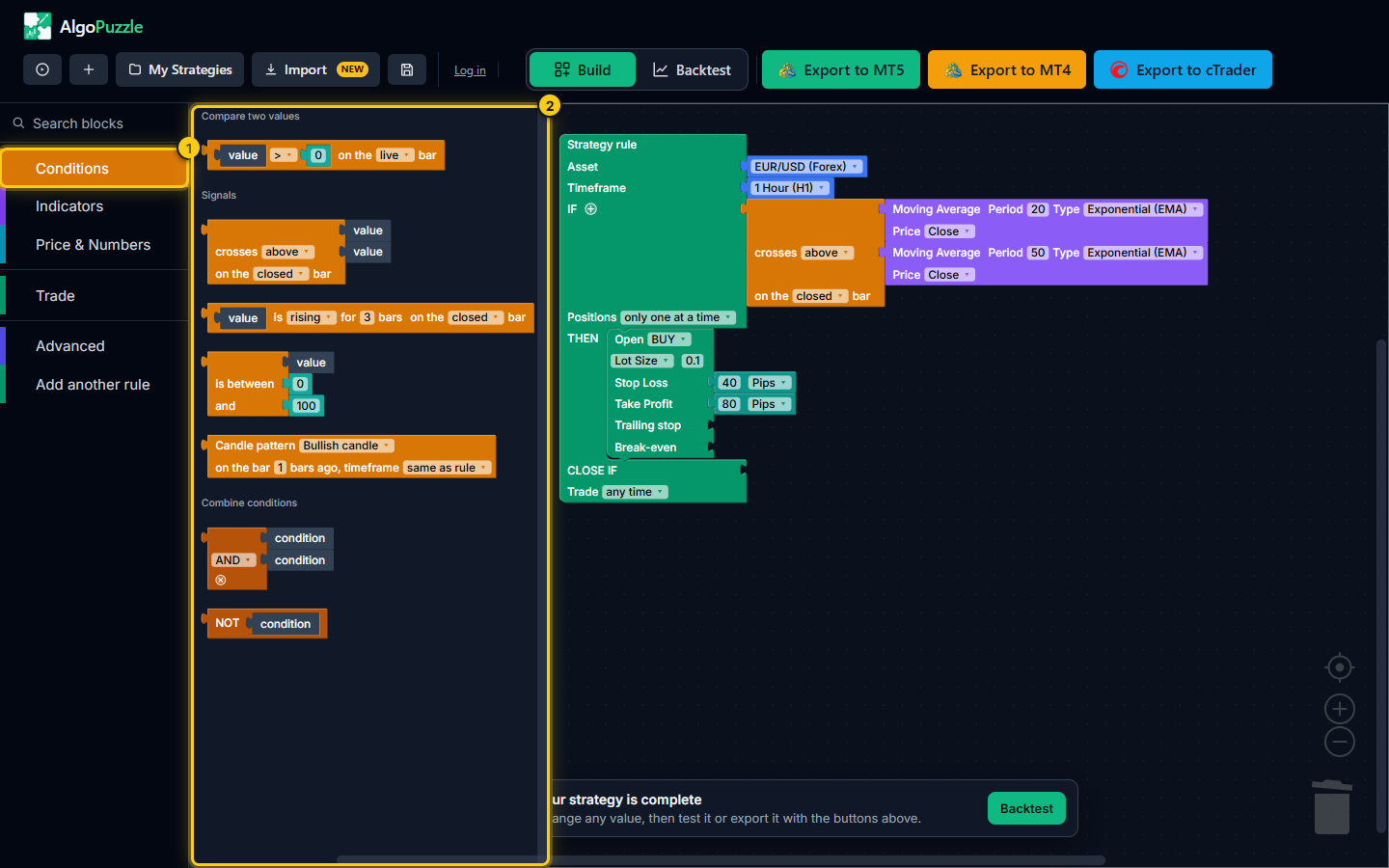The image size is (1389, 868).
Task: Click the plus icon beside IF
Action: tap(590, 209)
